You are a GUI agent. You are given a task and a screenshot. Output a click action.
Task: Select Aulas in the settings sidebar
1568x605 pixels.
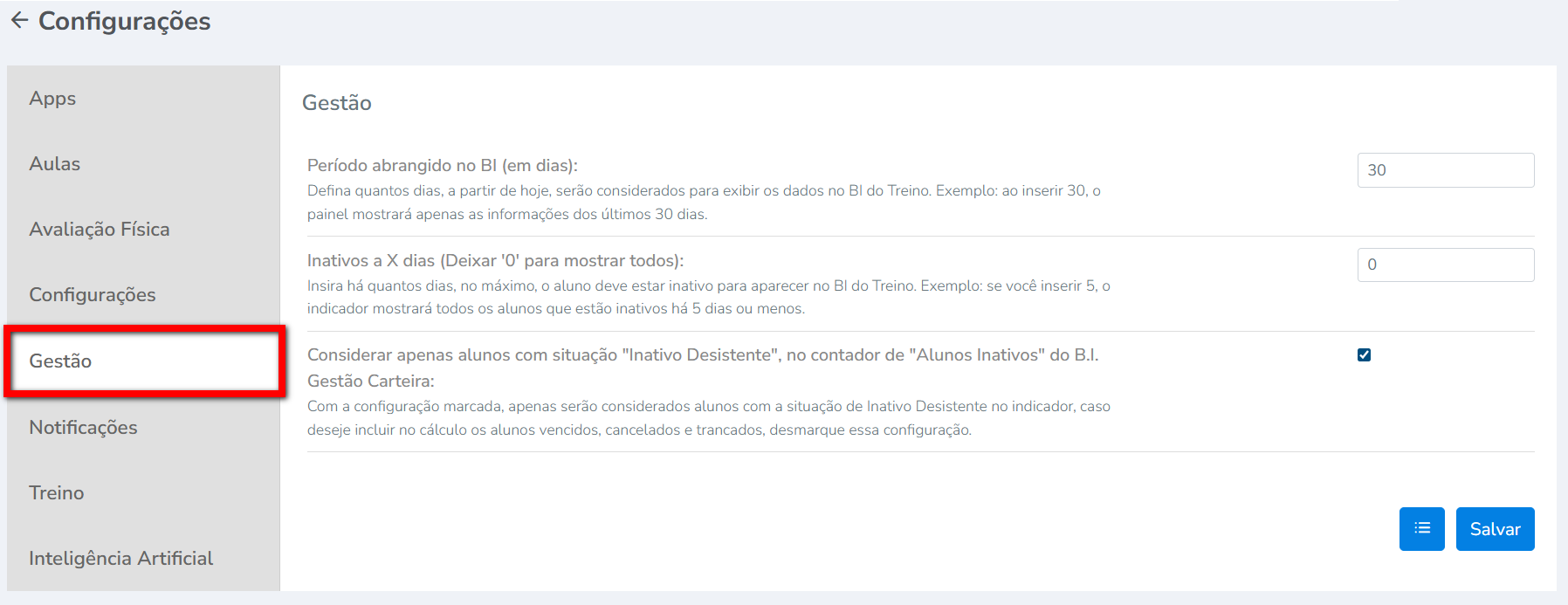(x=55, y=164)
